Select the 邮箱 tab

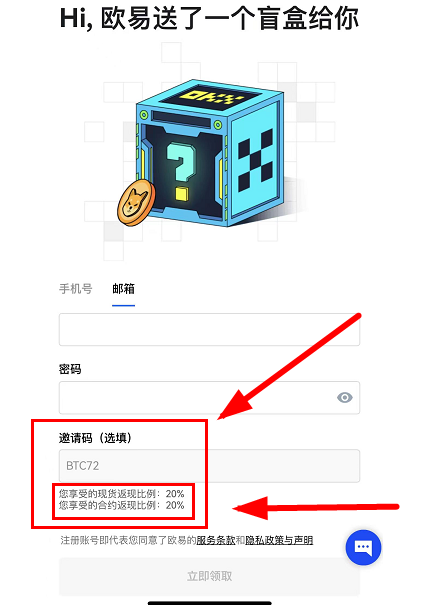click(123, 289)
